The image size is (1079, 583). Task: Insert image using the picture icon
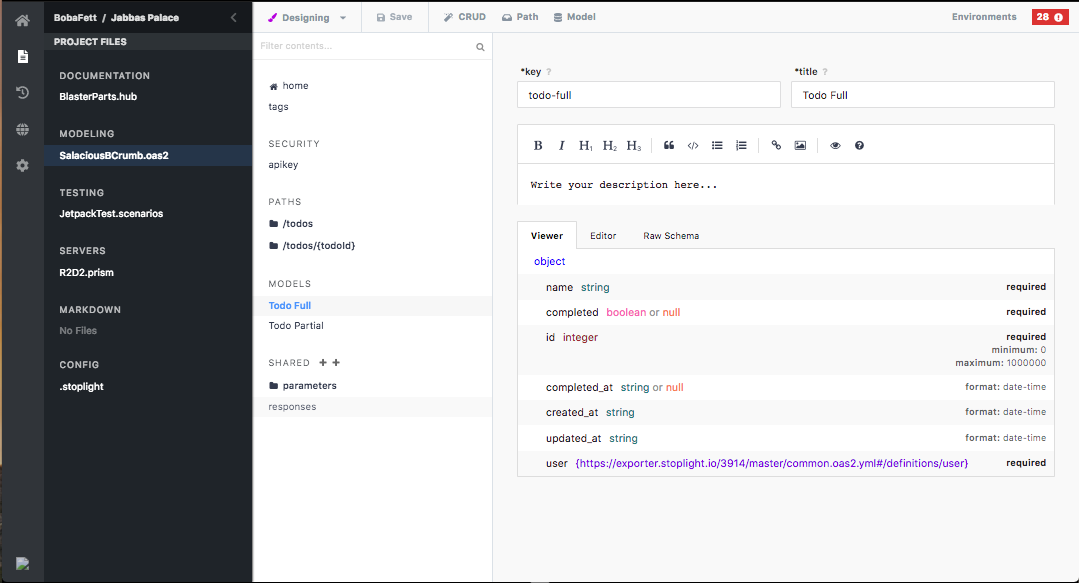(x=800, y=145)
